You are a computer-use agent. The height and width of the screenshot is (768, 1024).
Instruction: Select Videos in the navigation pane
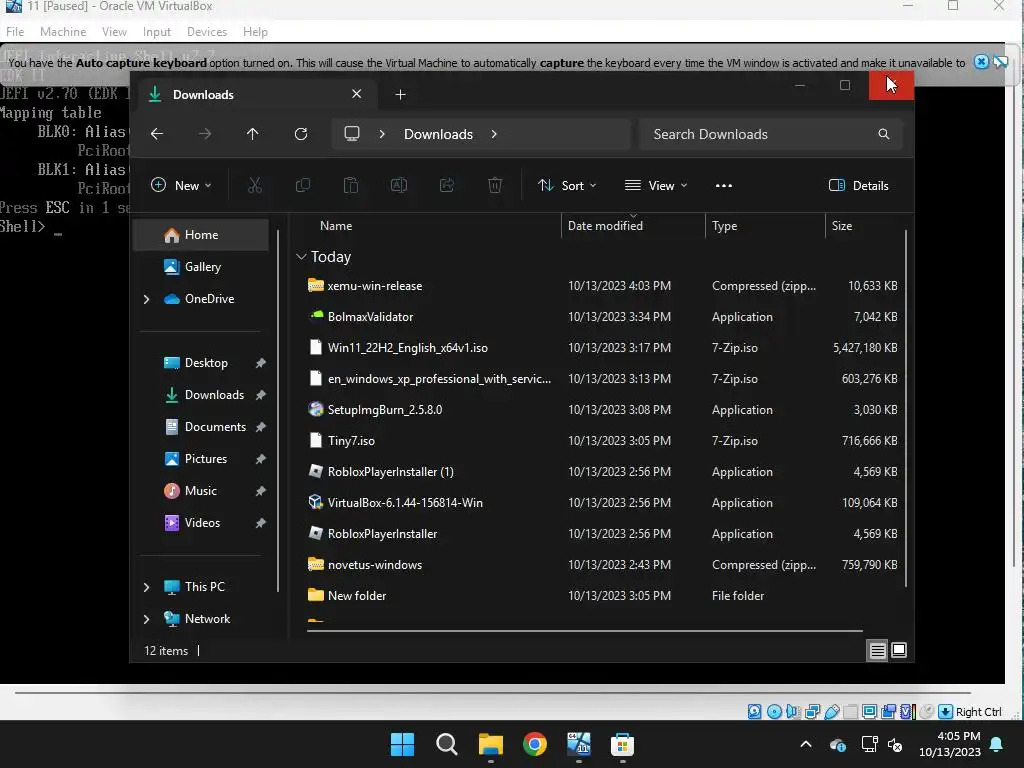click(201, 523)
